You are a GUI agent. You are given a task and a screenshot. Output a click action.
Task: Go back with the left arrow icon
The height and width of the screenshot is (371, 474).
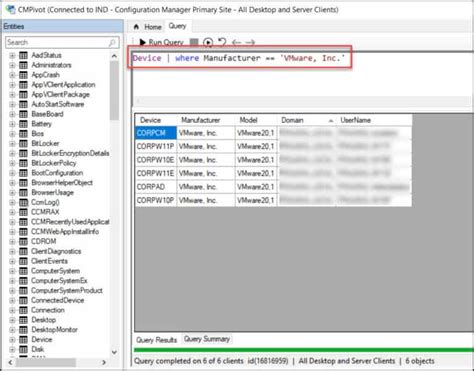236,42
